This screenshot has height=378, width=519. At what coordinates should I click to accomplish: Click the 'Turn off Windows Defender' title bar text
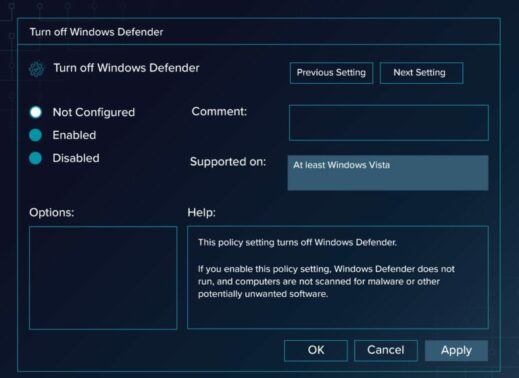tap(96, 32)
